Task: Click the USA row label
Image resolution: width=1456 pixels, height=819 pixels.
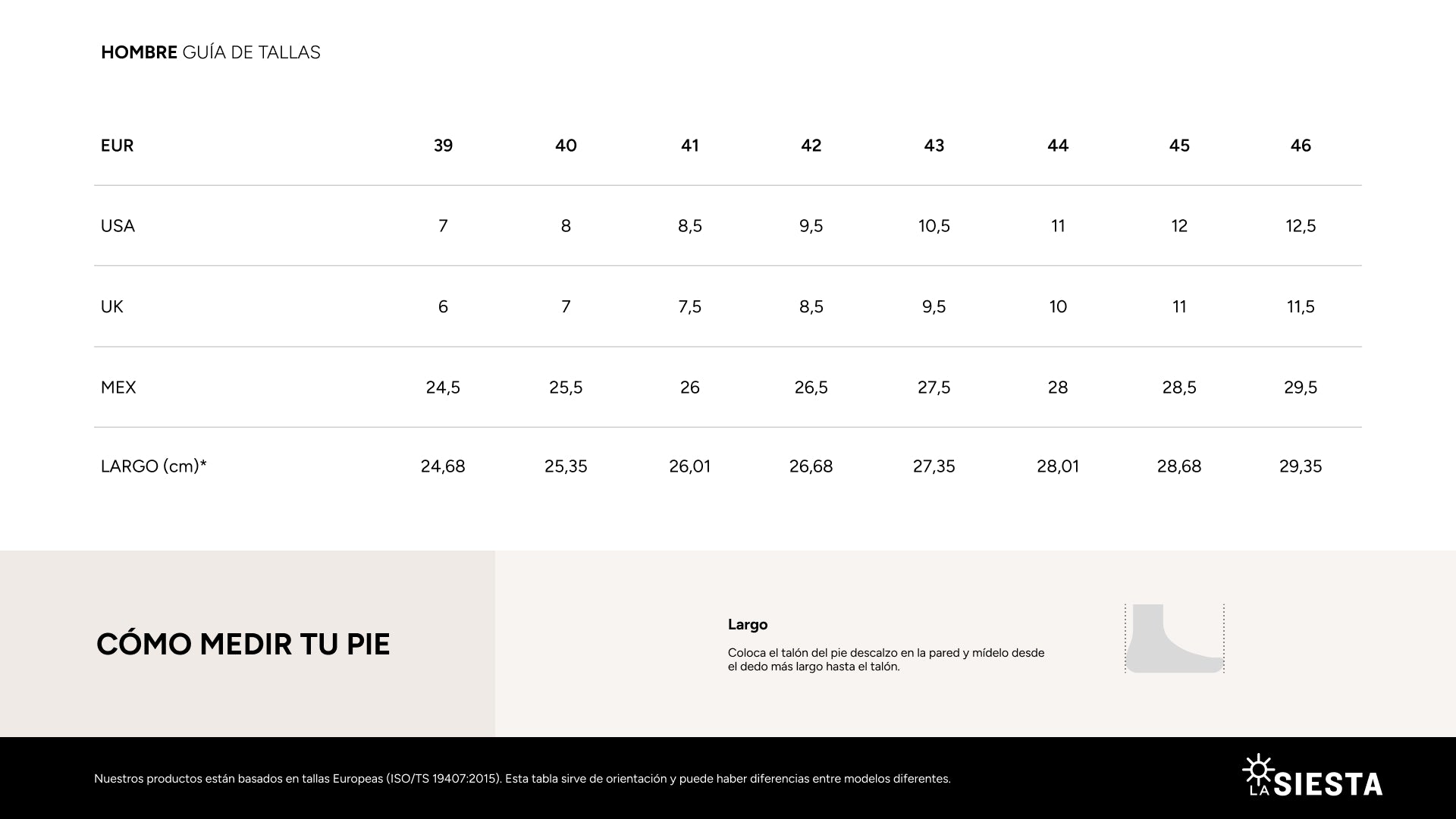Action: [x=118, y=226]
